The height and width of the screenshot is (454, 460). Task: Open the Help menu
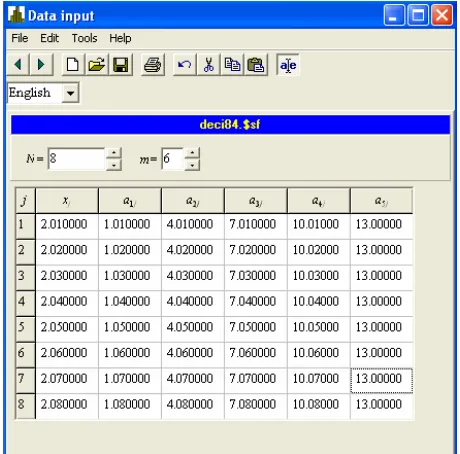click(120, 38)
